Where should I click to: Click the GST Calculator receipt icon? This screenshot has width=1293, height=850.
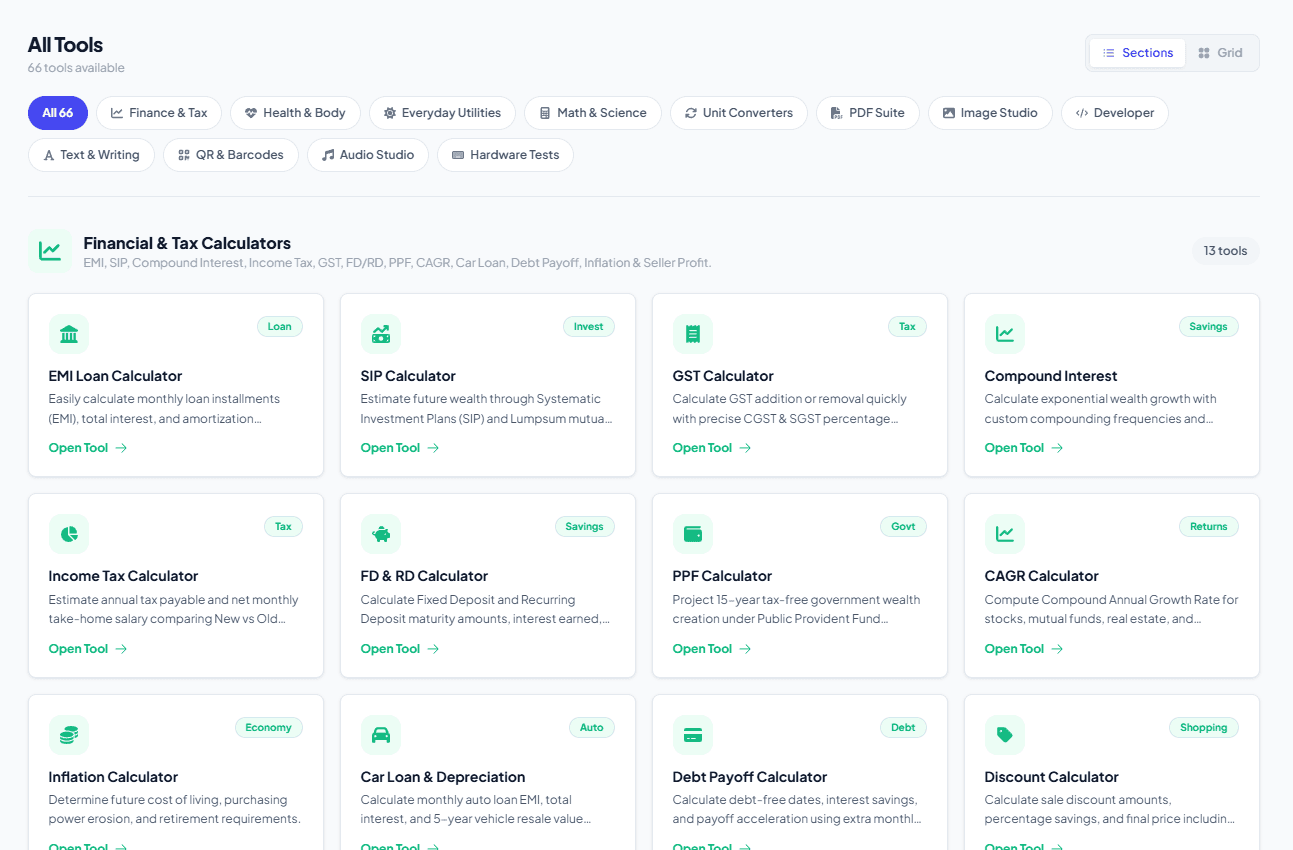(x=693, y=334)
